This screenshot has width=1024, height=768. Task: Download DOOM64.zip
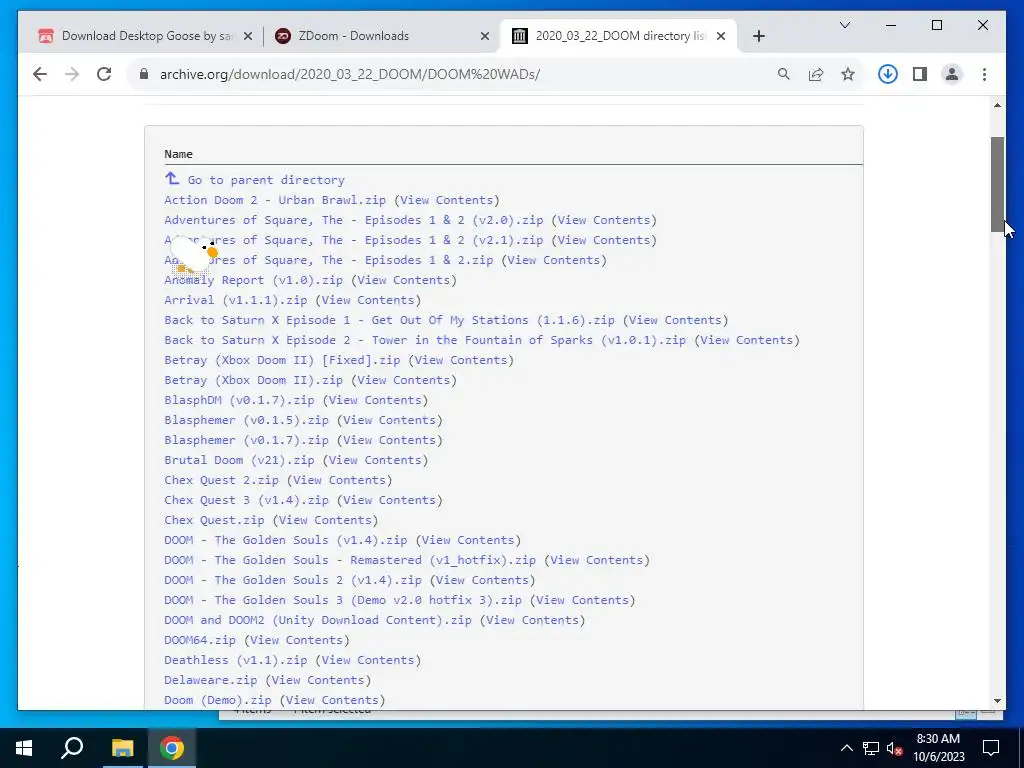tap(200, 640)
